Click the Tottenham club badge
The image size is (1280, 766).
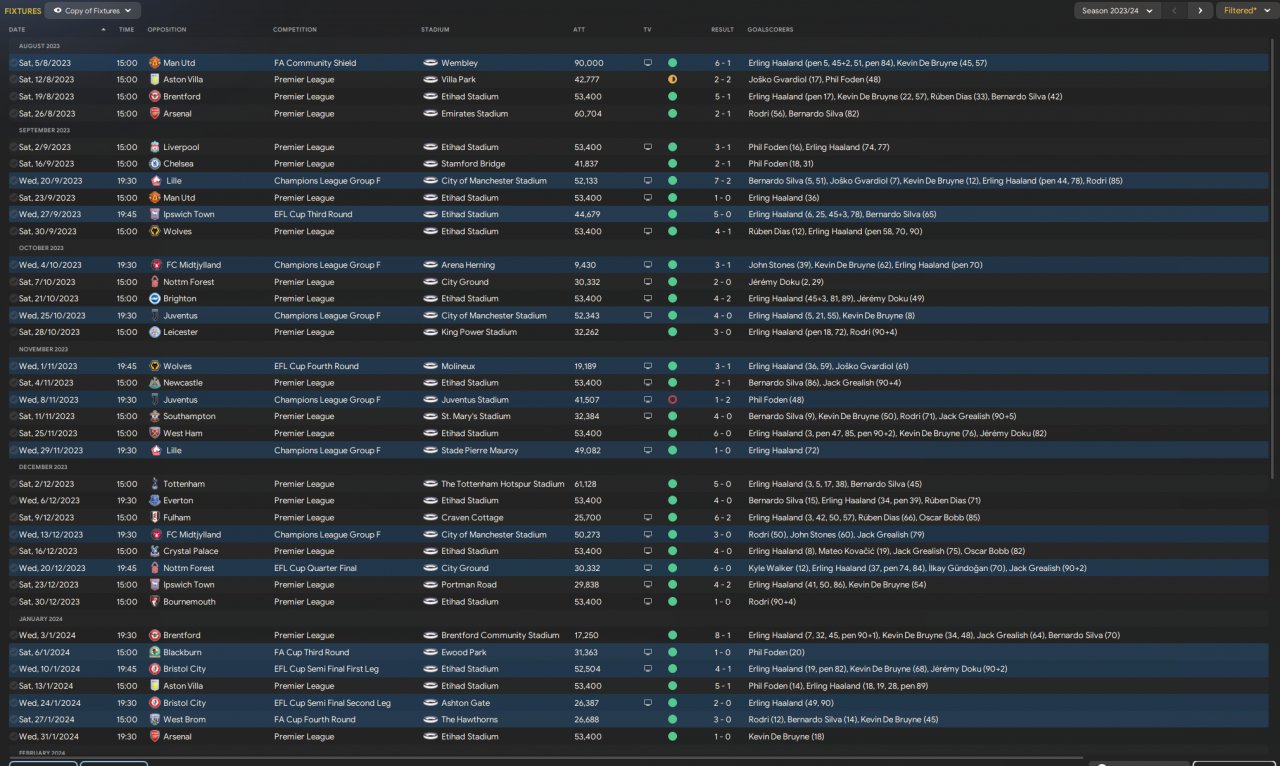[x=155, y=484]
